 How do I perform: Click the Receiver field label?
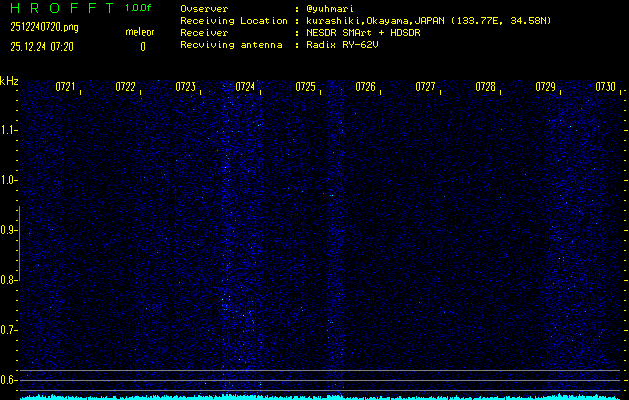(204, 33)
